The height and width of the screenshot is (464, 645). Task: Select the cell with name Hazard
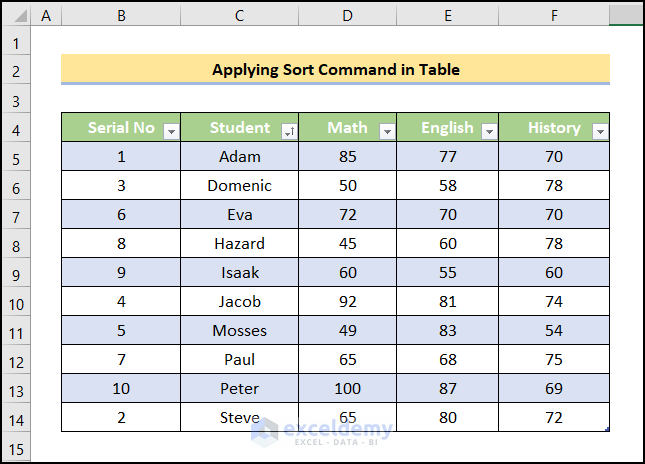tap(239, 244)
